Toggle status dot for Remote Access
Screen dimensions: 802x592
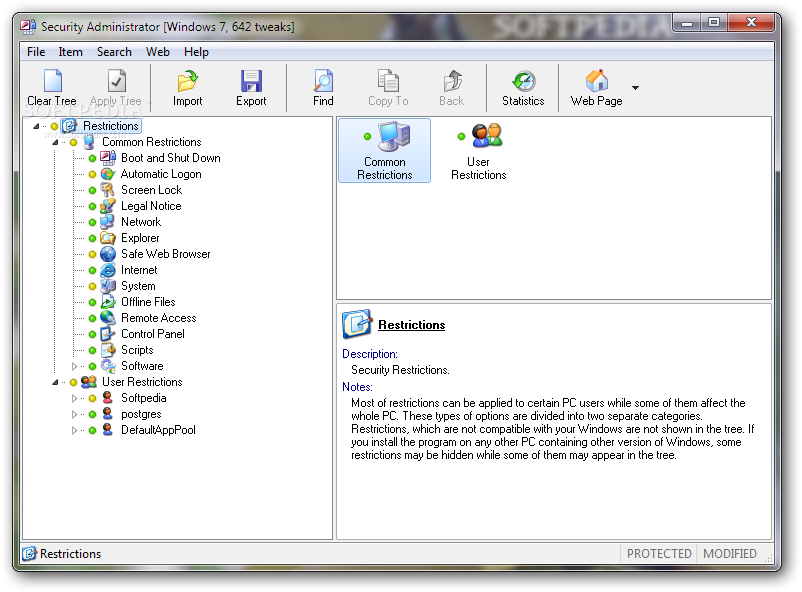[x=93, y=318]
